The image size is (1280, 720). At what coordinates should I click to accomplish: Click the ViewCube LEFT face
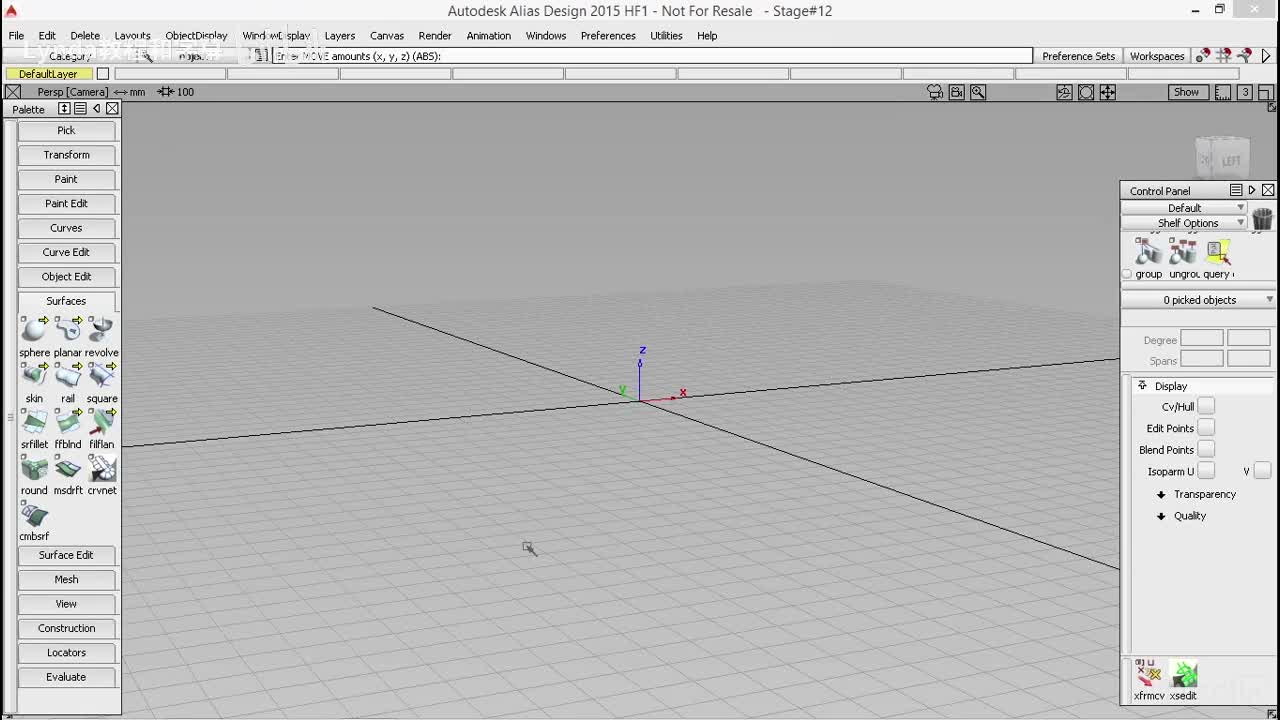[1230, 160]
